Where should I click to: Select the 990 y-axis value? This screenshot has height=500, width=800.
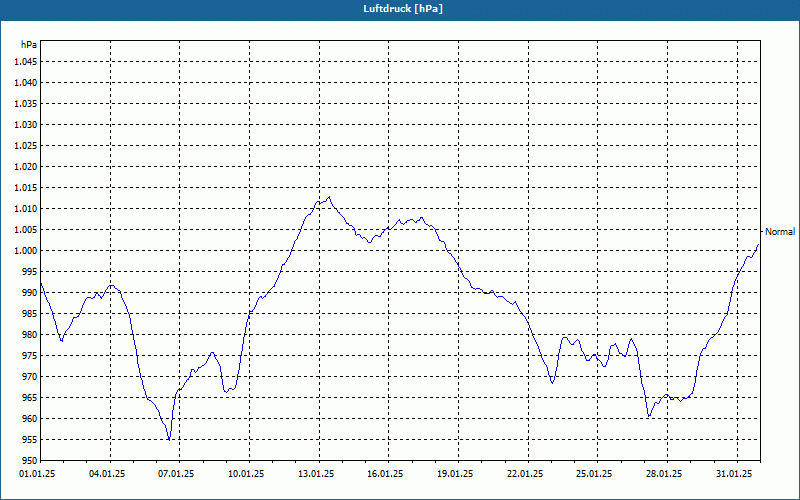(30, 292)
